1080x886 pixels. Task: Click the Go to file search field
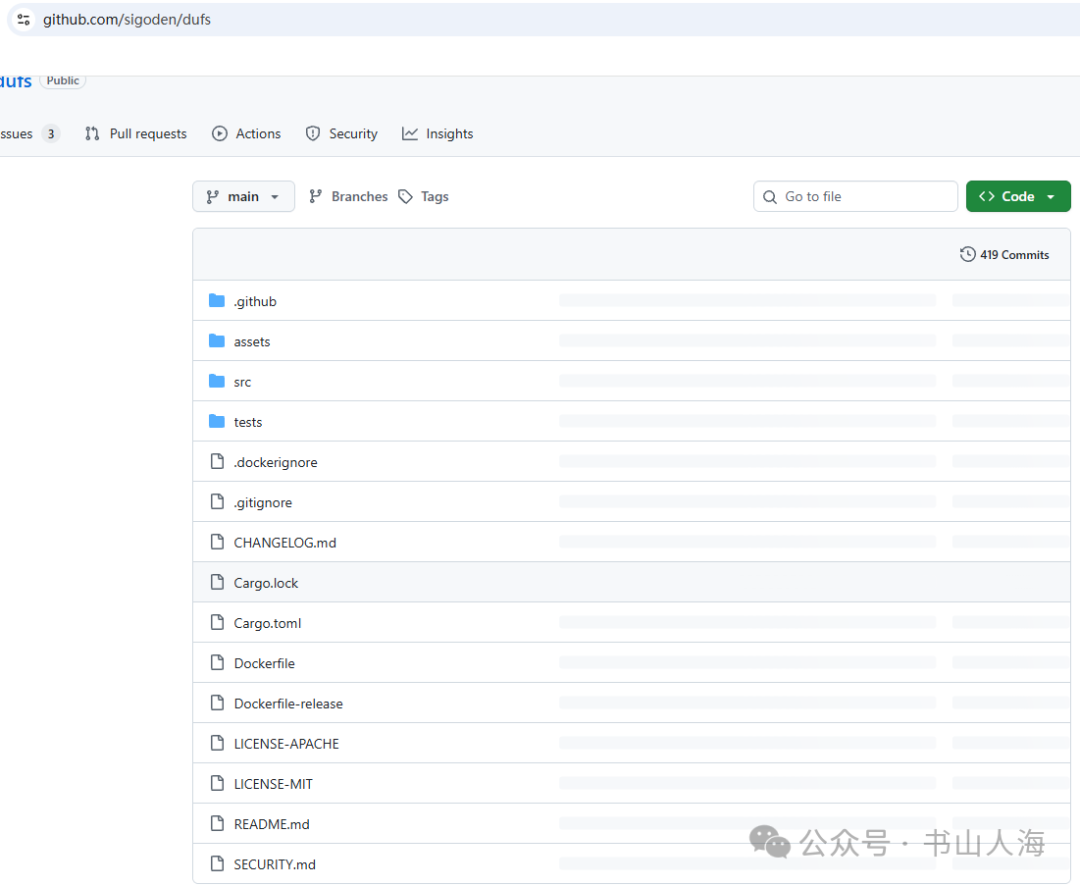[x=855, y=197]
